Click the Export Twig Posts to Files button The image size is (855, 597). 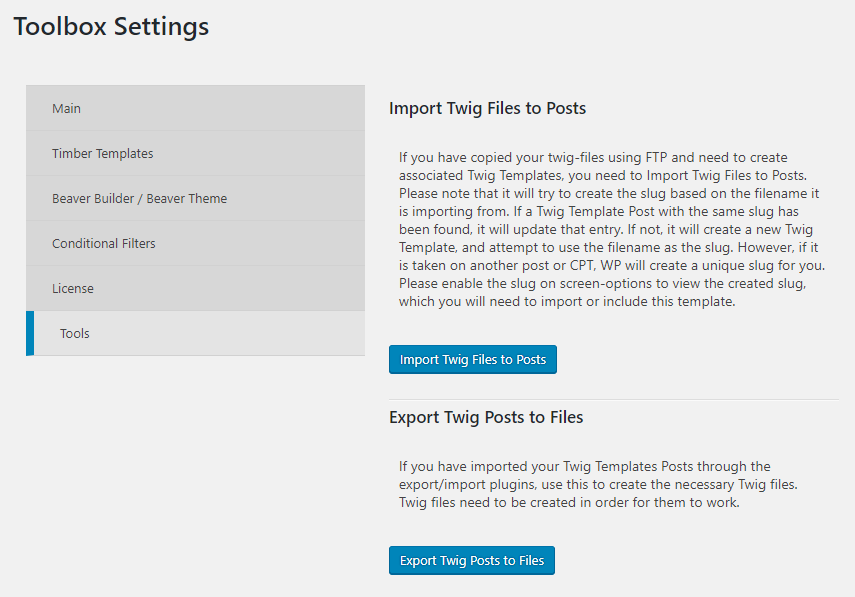[472, 560]
